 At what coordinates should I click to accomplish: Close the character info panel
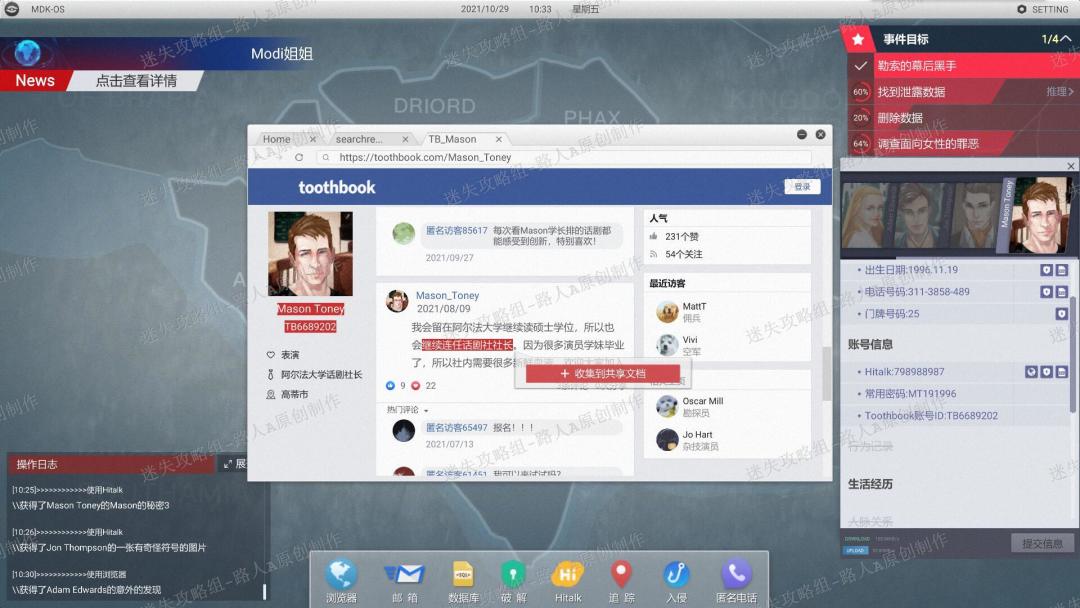pyautogui.click(x=1070, y=166)
